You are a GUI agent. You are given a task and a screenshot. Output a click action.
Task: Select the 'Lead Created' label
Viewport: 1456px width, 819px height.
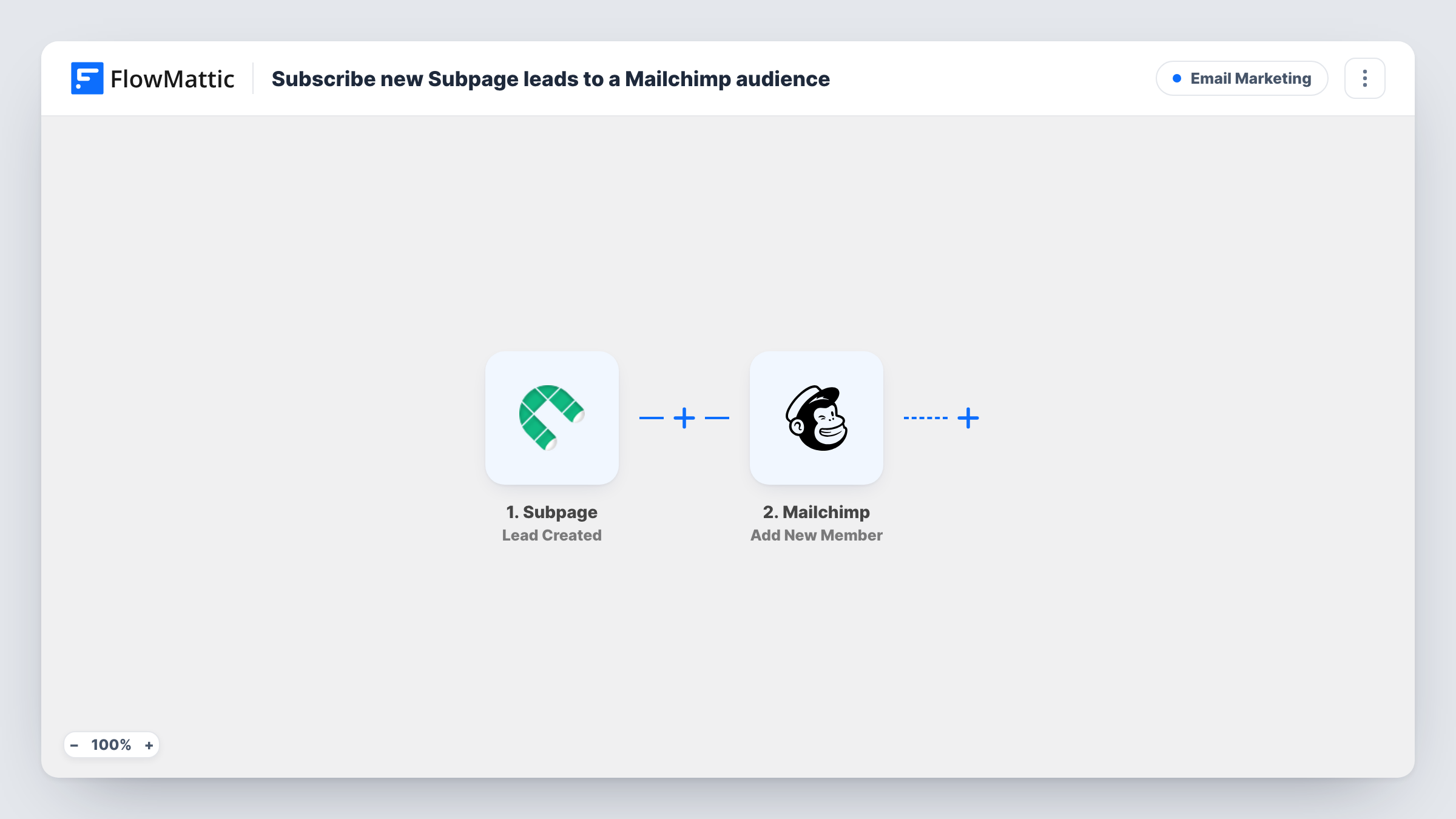[552, 535]
